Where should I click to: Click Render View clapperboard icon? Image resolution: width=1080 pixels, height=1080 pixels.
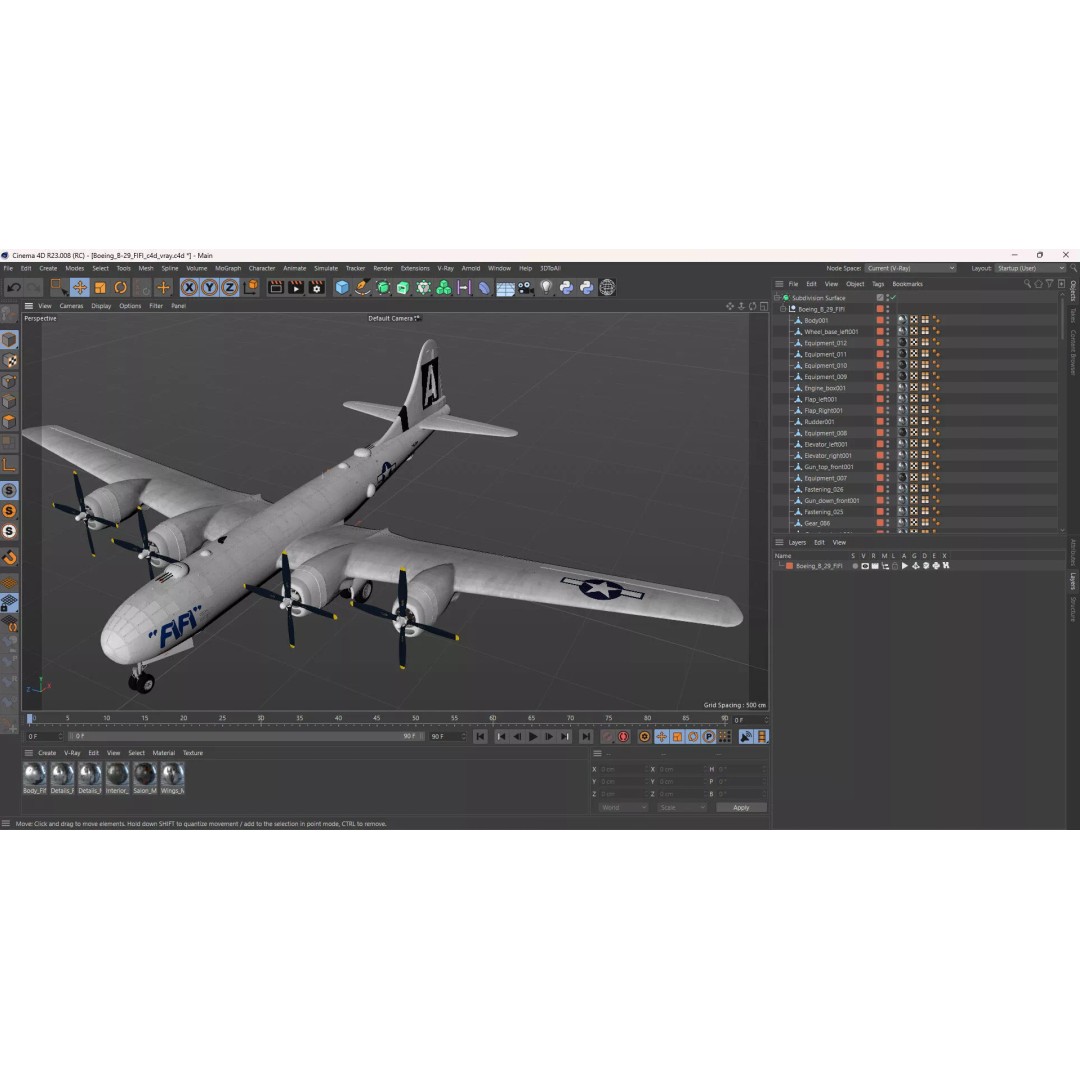(x=276, y=287)
